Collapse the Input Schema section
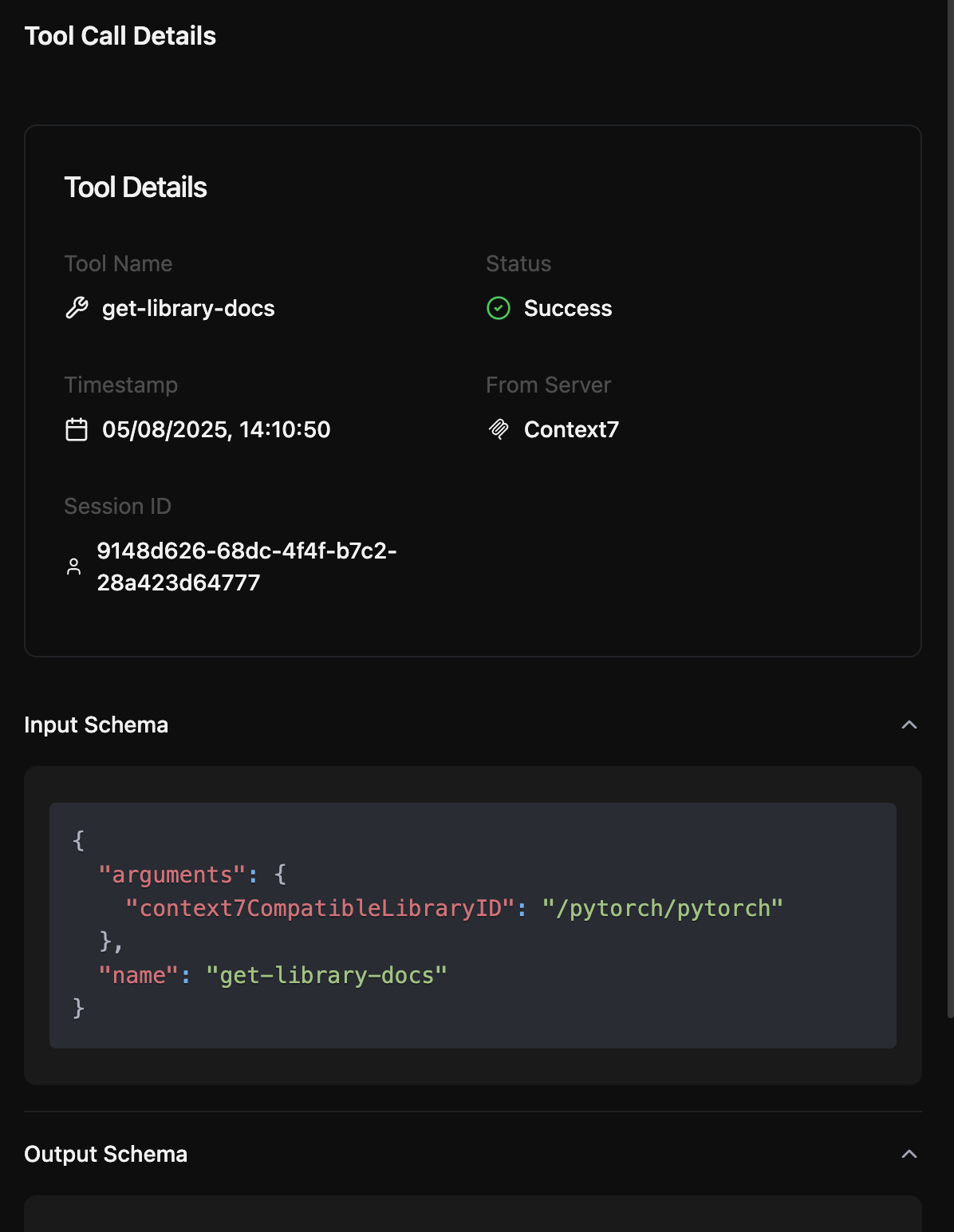 [x=909, y=725]
